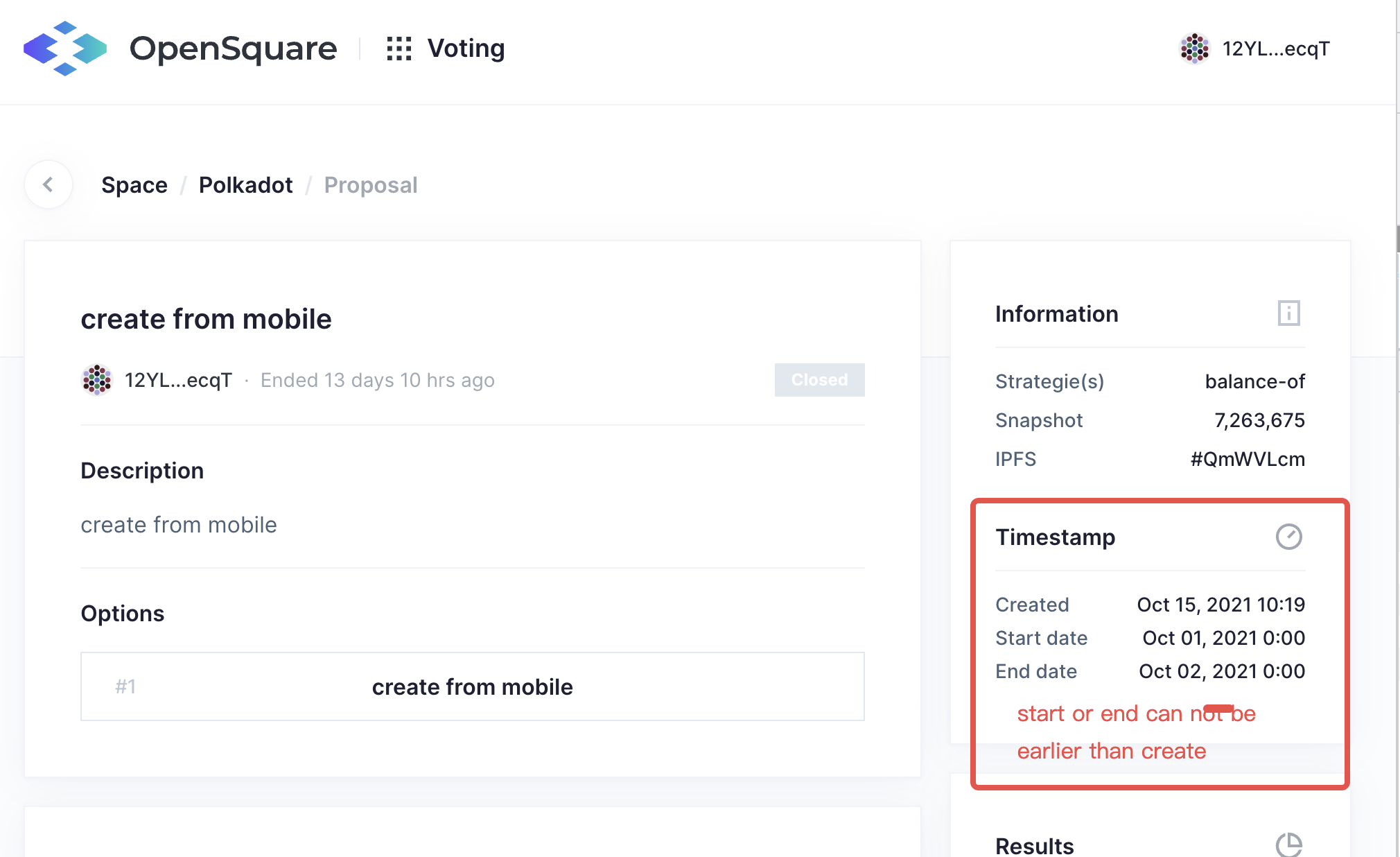Click the back chevron button

click(x=49, y=184)
